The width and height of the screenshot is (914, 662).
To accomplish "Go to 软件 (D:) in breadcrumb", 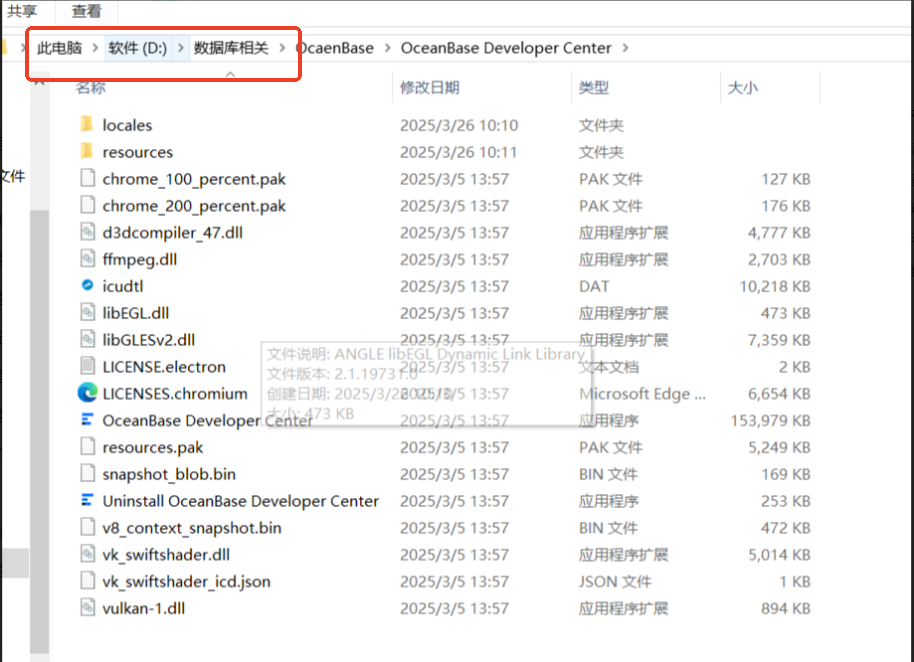I will click(x=138, y=48).
